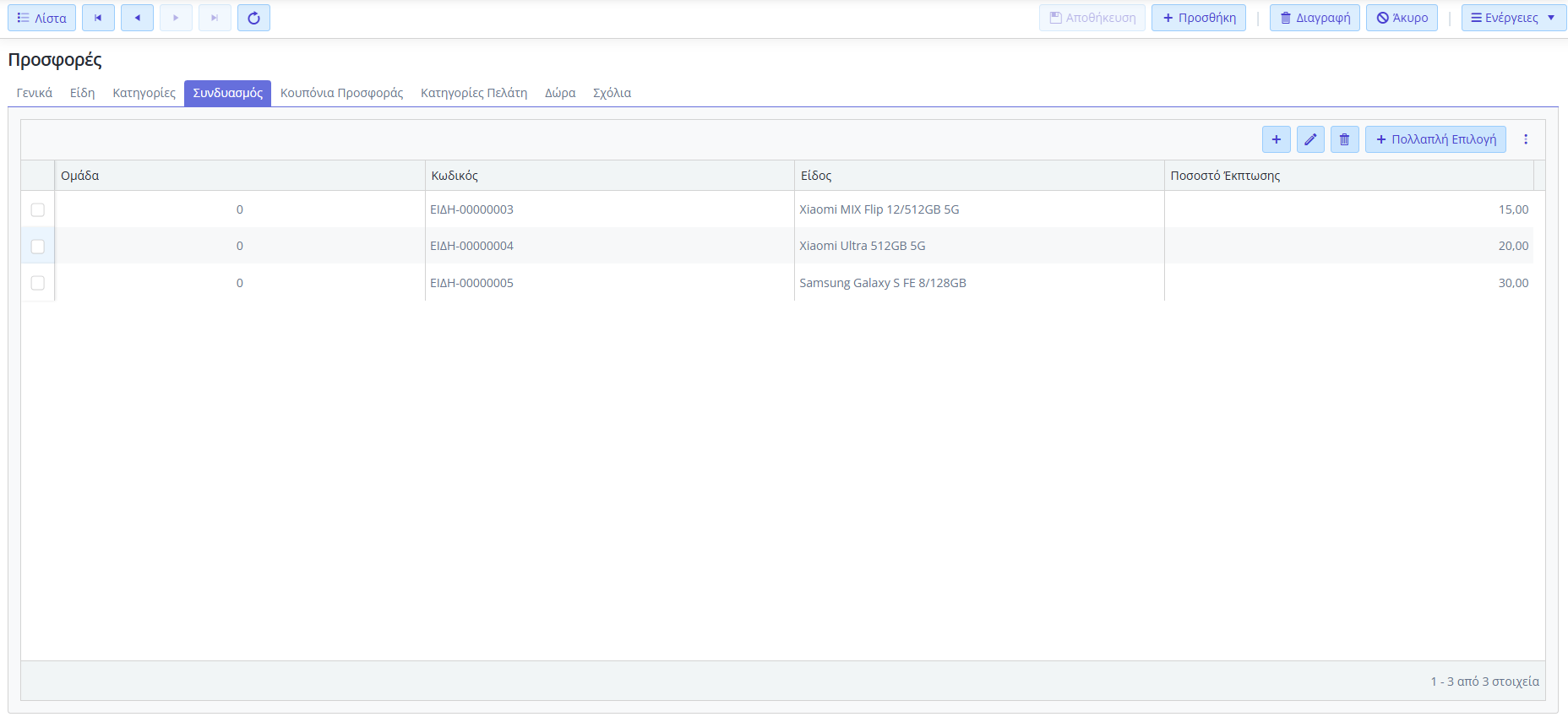Check the Xiaomi MIX Flip row checkbox
This screenshot has width=1568, height=717.
pyautogui.click(x=38, y=209)
